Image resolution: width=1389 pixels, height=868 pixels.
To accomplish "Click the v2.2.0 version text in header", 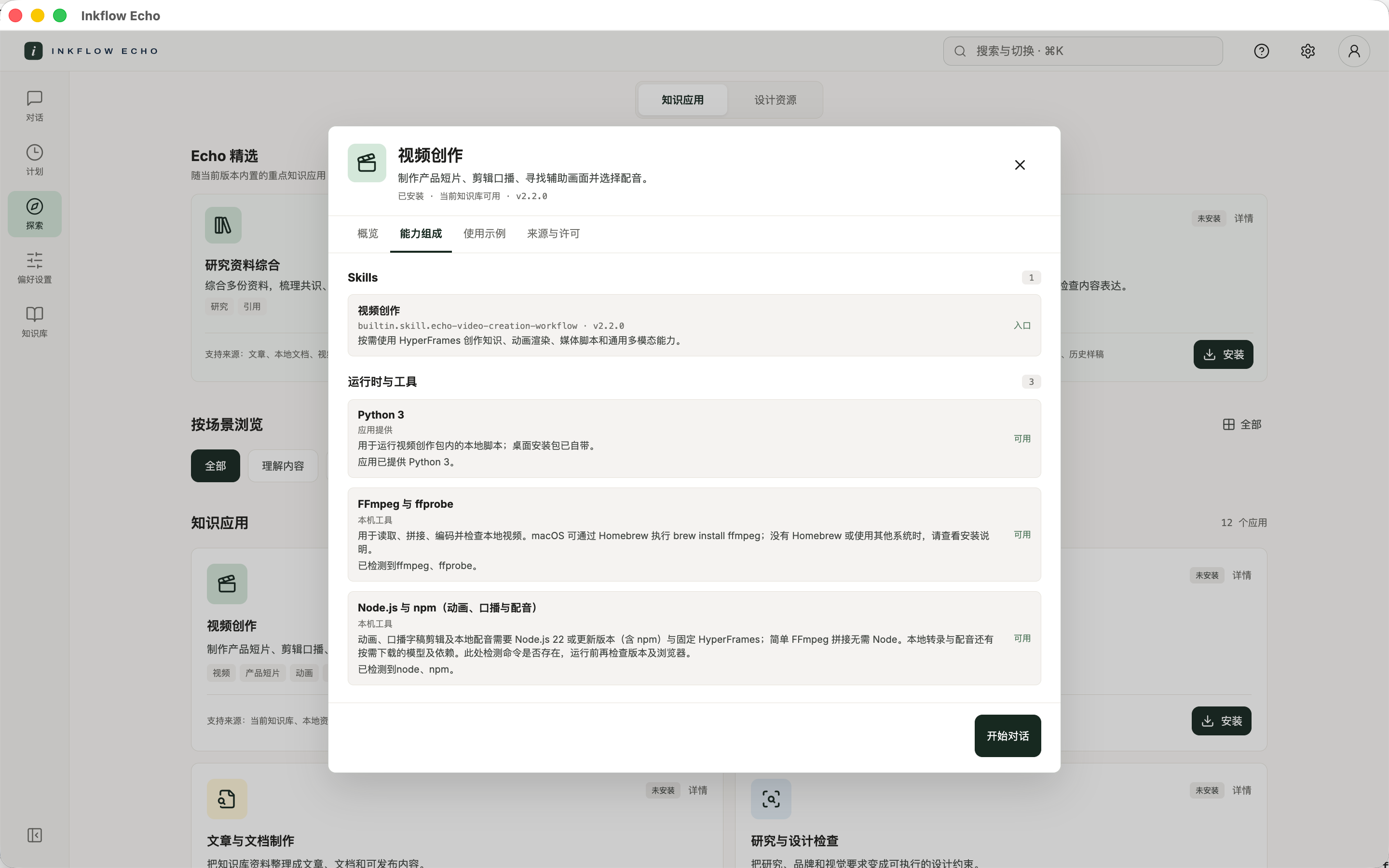I will click(531, 196).
